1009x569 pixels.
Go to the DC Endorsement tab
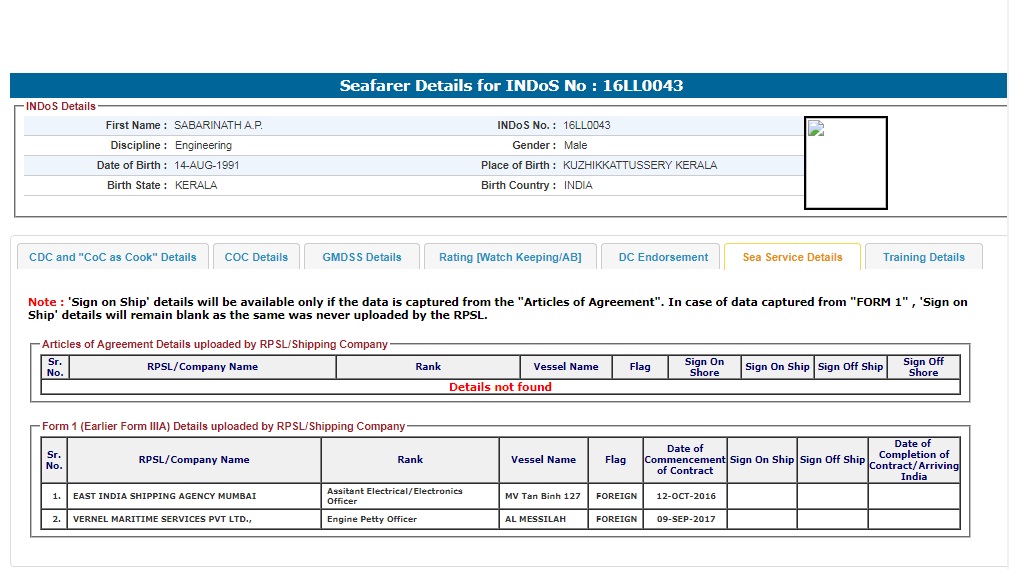tap(663, 257)
